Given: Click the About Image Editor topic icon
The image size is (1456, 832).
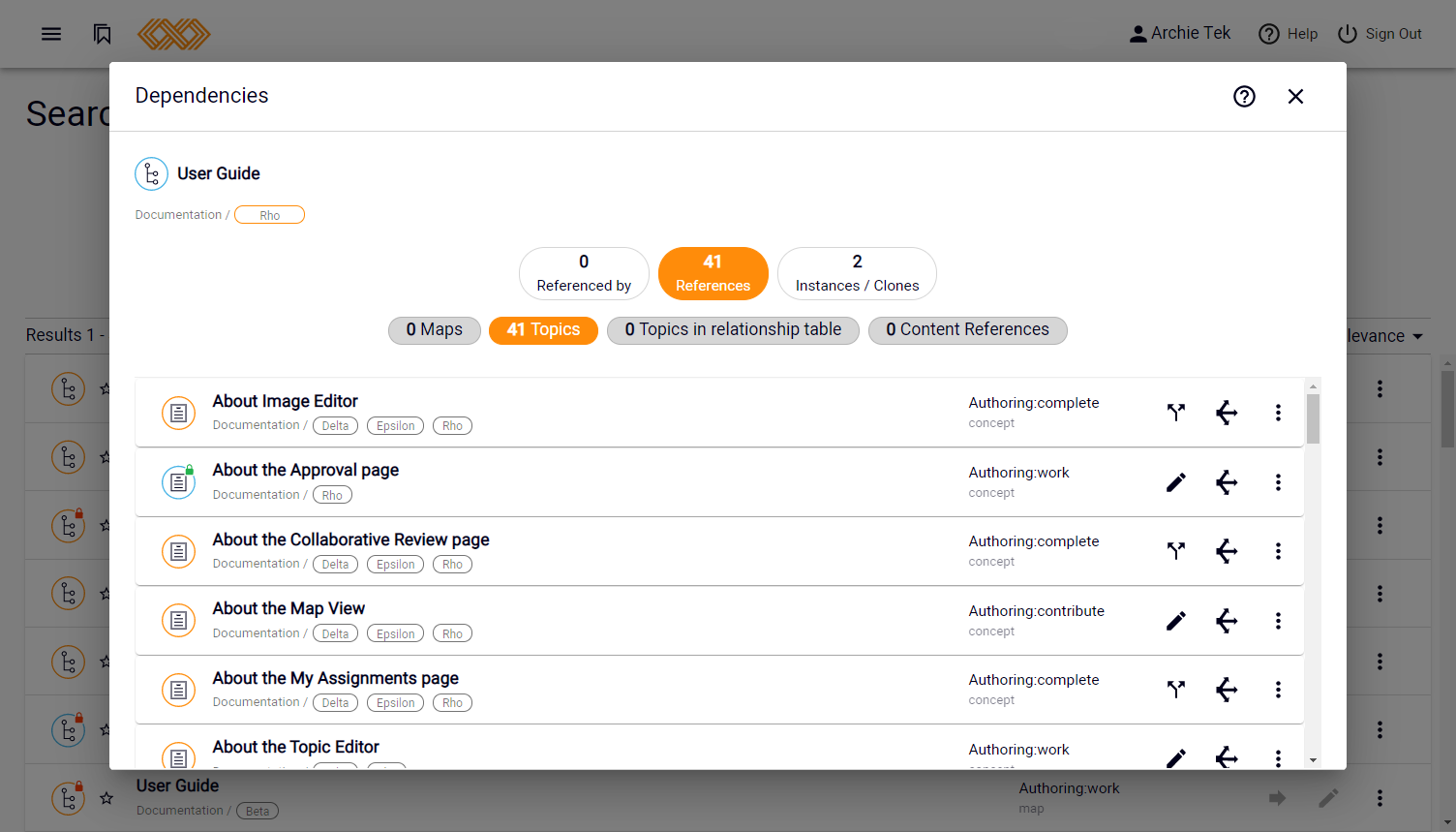Looking at the screenshot, I should click(178, 413).
